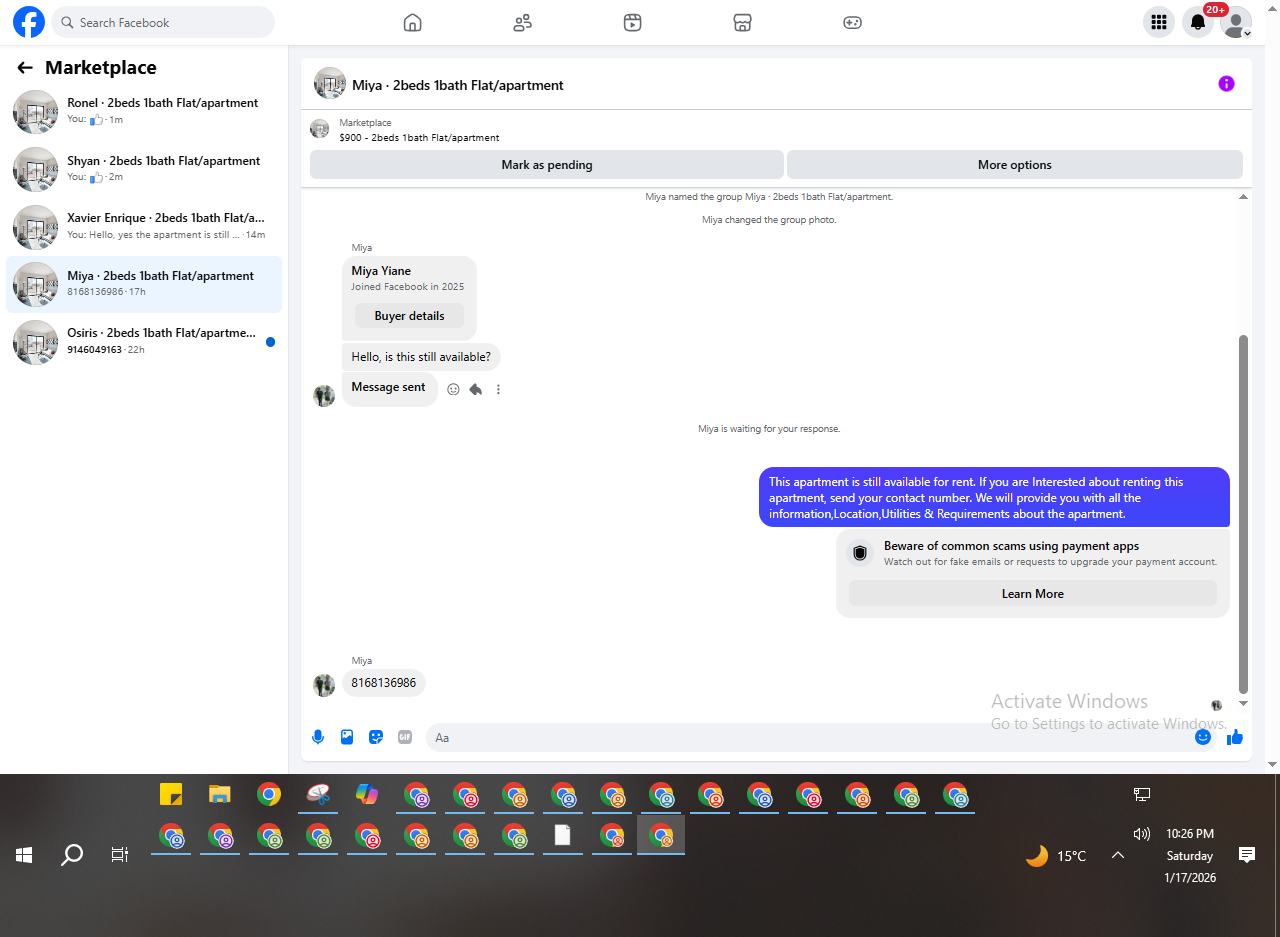Go back with the Marketplace arrow
This screenshot has width=1280, height=937.
click(25, 68)
